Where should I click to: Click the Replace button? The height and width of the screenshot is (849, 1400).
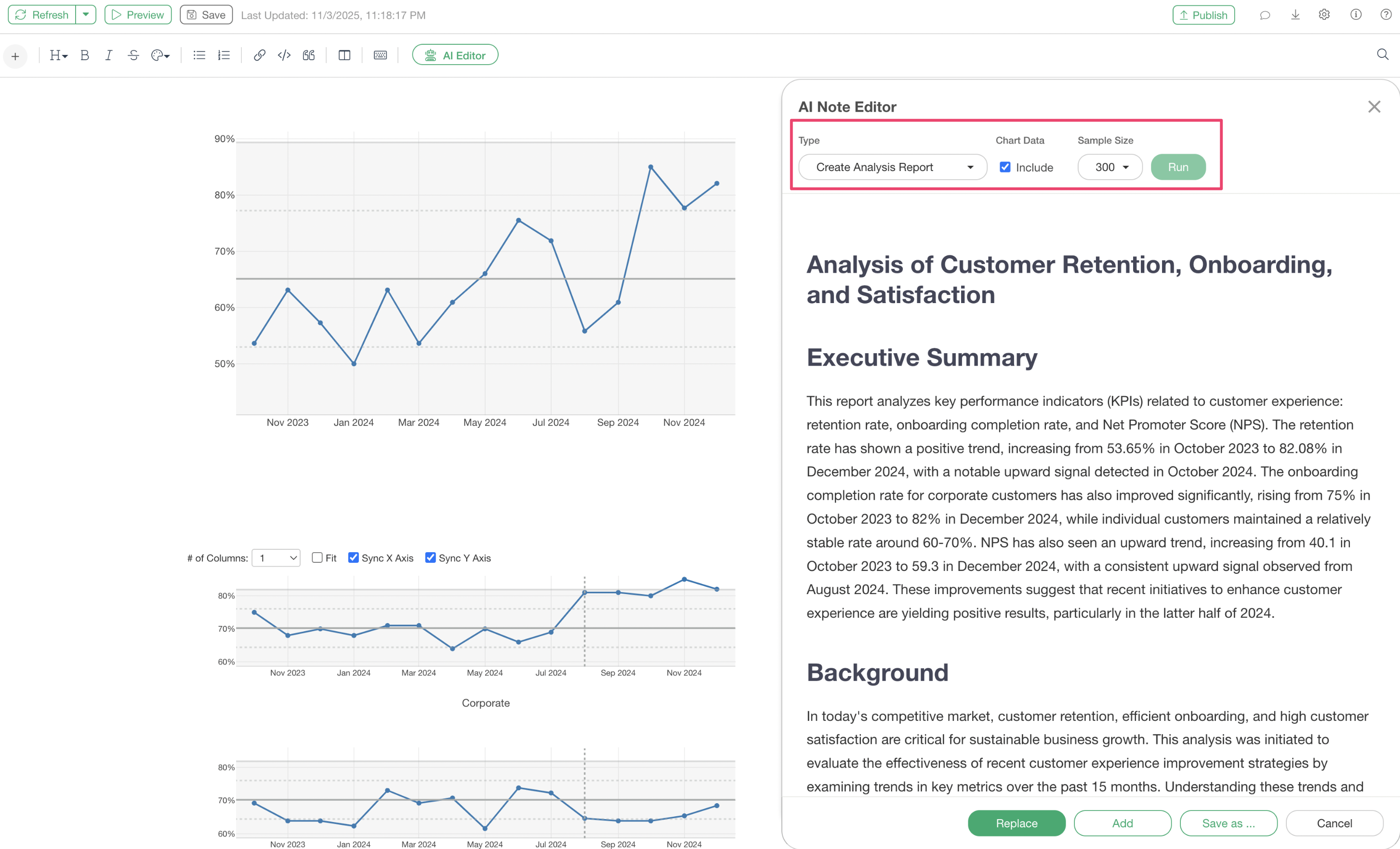tap(1016, 823)
